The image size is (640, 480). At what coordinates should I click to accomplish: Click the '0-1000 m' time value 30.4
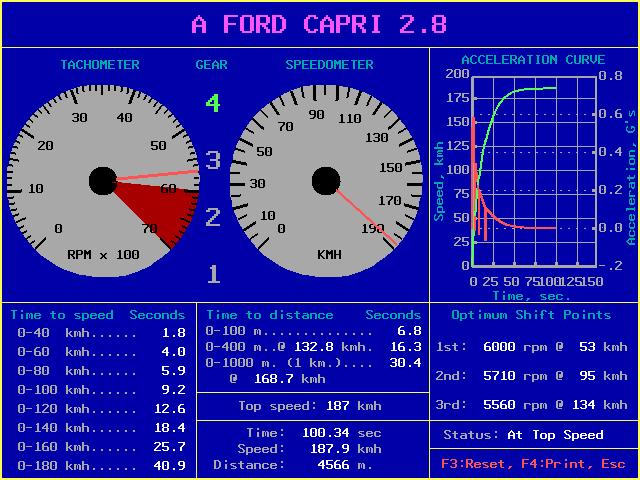coord(405,362)
